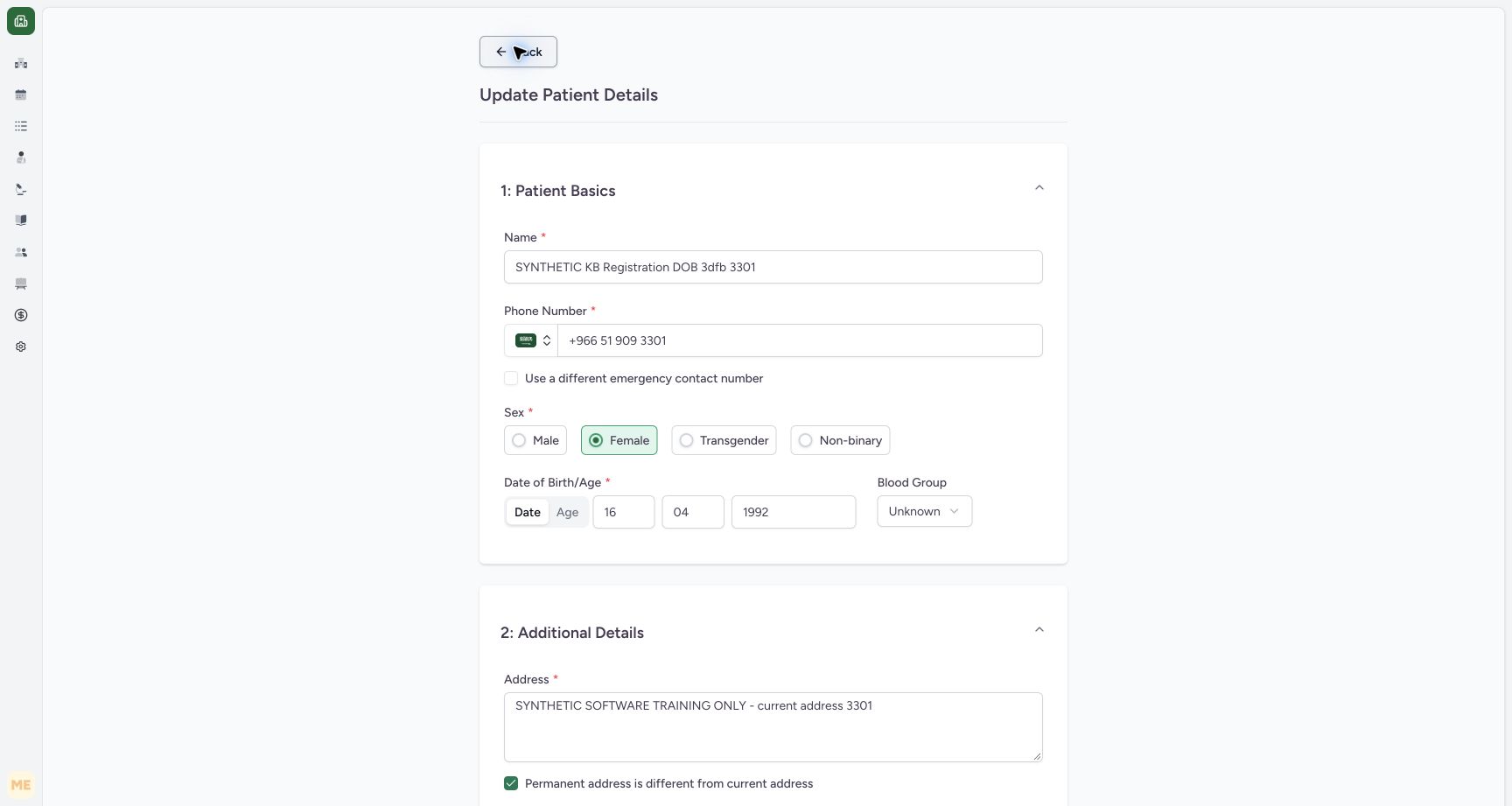This screenshot has height=806, width=1512.
Task: Open the Blood Group dropdown
Action: click(924, 511)
